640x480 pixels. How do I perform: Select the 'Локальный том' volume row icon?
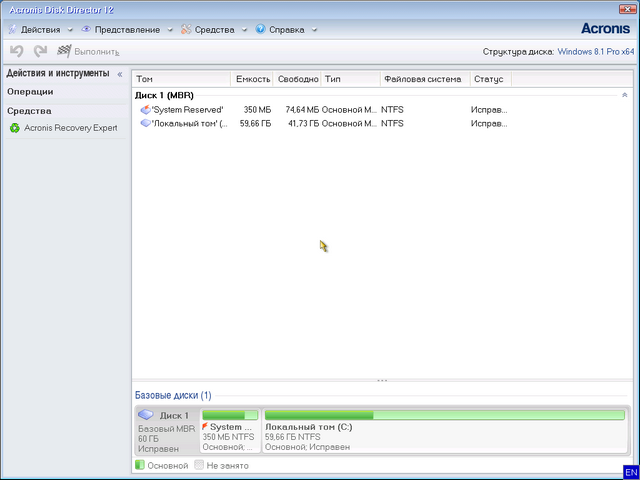(x=145, y=123)
